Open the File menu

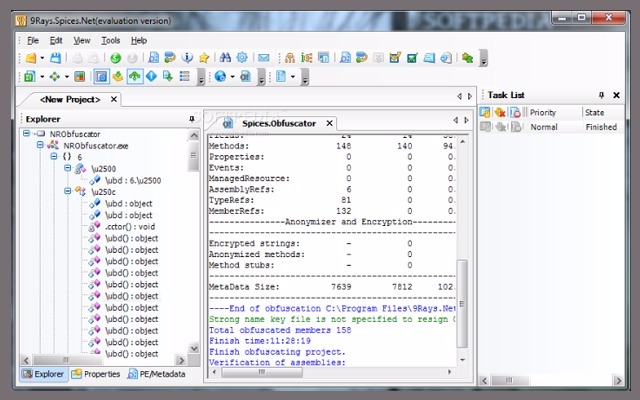(33, 40)
